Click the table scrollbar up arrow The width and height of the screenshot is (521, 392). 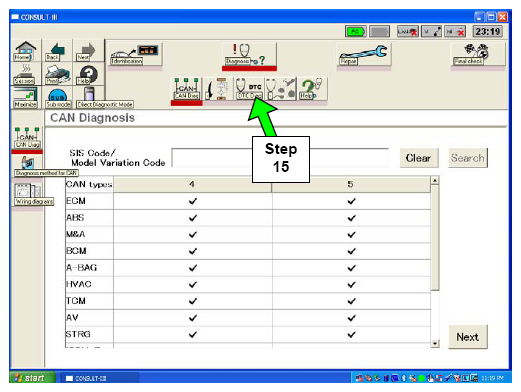pos(435,181)
